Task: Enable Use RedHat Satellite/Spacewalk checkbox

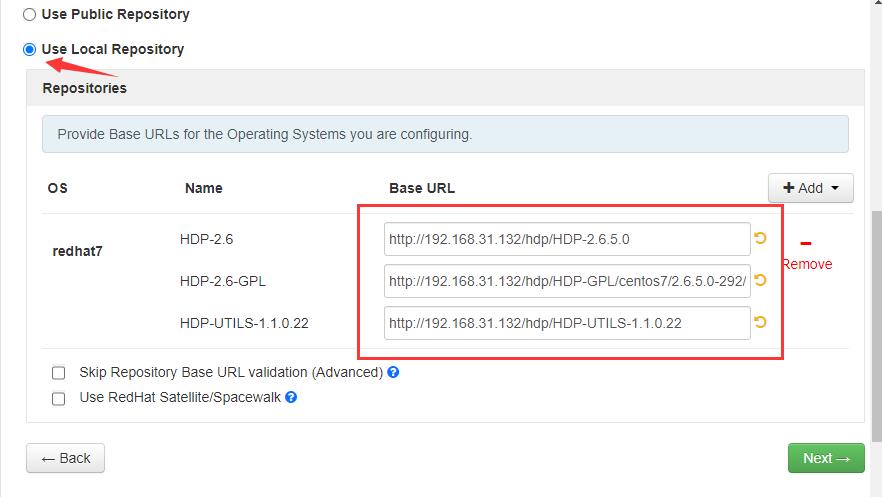Action: [x=58, y=399]
